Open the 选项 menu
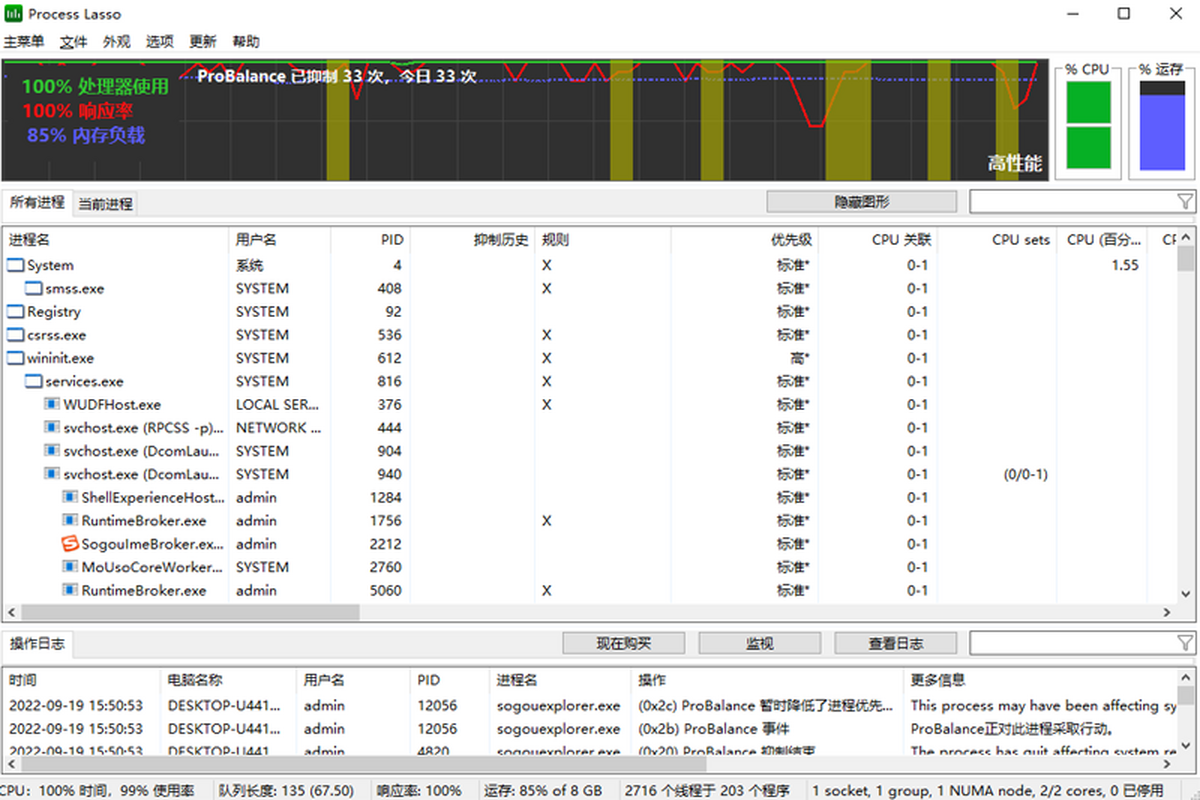This screenshot has height=800, width=1200. tap(159, 42)
